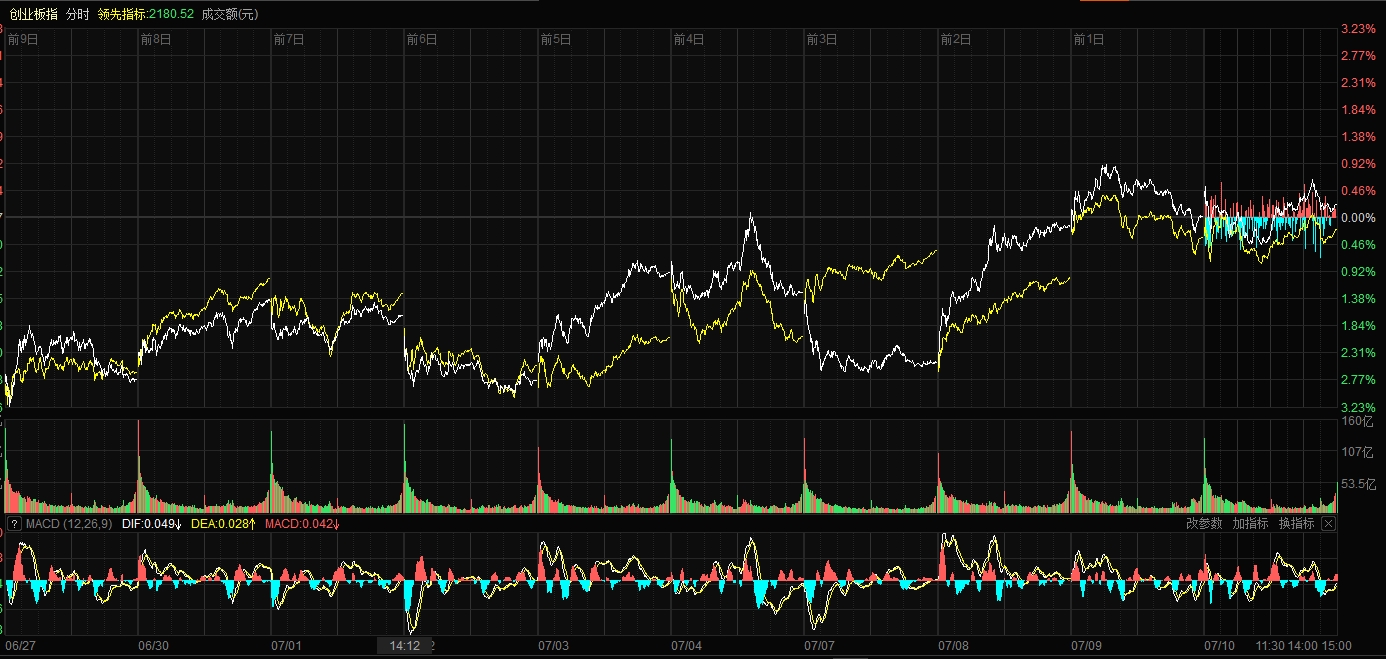Click the 成交额(元) label
1386x659 pixels.
point(229,14)
